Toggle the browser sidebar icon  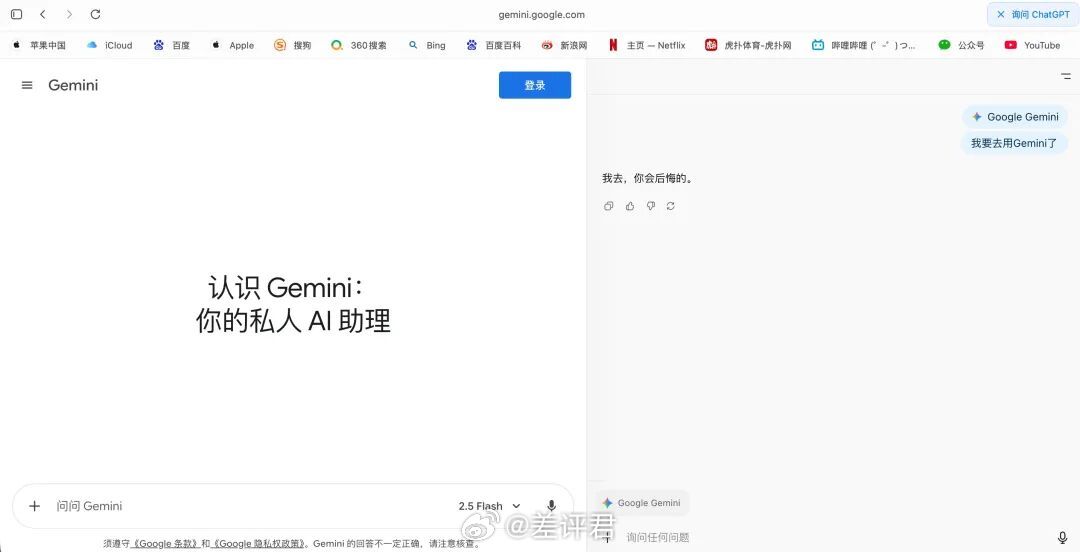[x=17, y=14]
